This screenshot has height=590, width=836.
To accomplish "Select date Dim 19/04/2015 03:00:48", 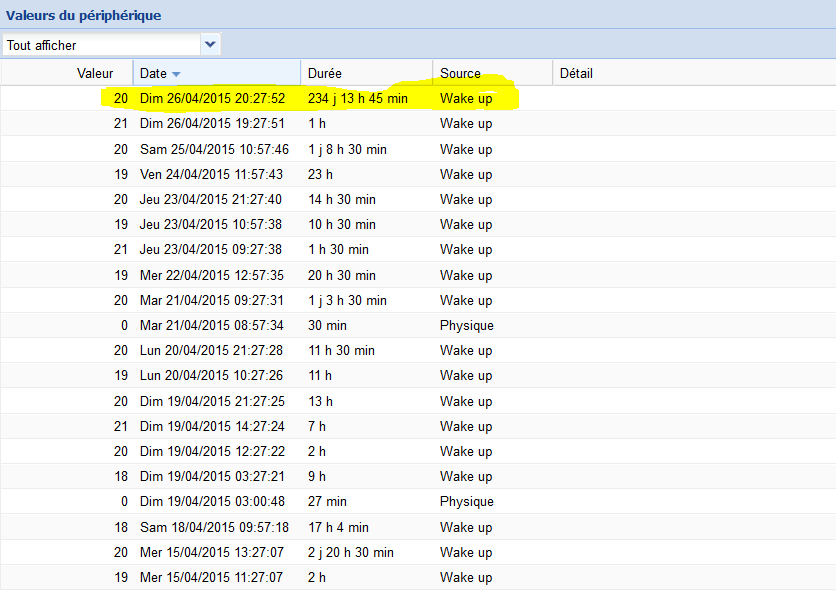I will (x=212, y=502).
